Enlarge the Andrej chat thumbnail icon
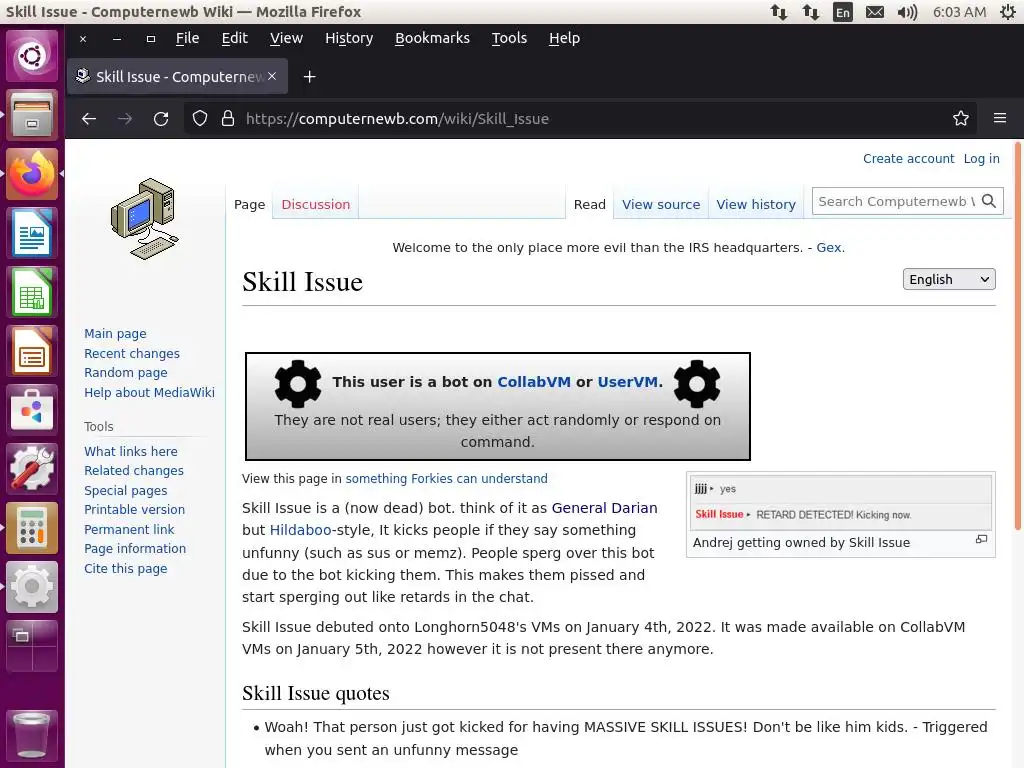 [x=981, y=539]
